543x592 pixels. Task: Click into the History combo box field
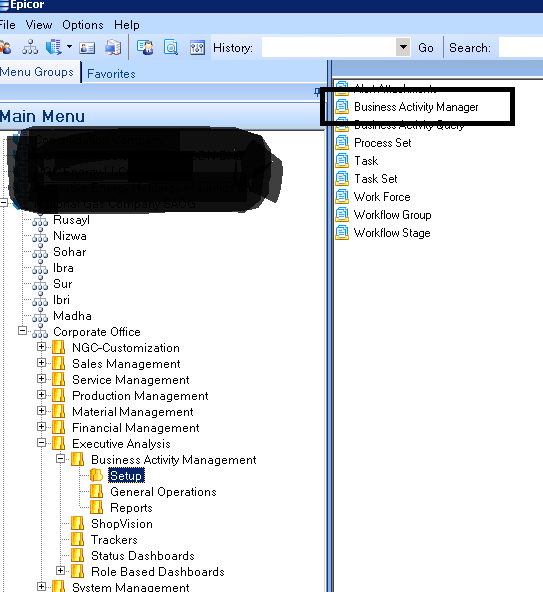coord(329,48)
